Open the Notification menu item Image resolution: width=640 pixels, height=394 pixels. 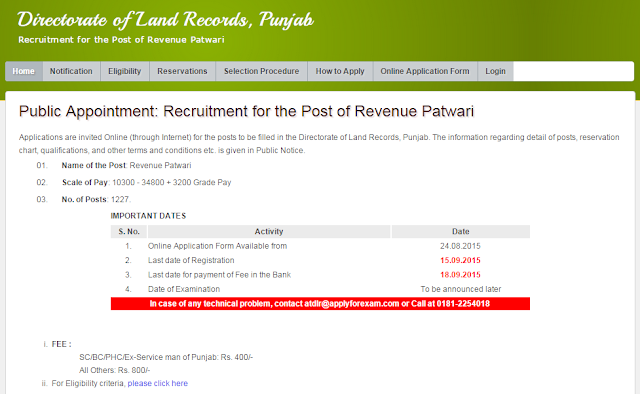71,71
